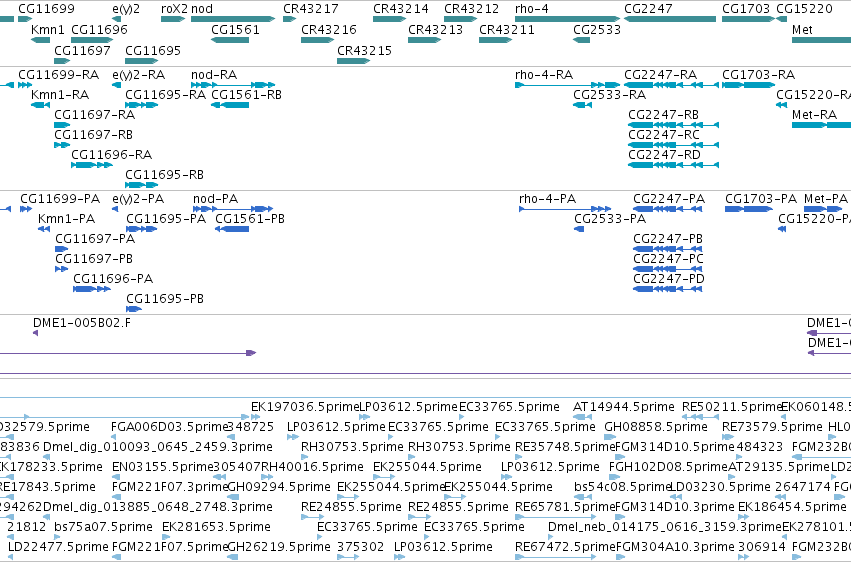Select the CR43213 gene label
Image resolution: width=851 pixels, height=562 pixels.
435,29
